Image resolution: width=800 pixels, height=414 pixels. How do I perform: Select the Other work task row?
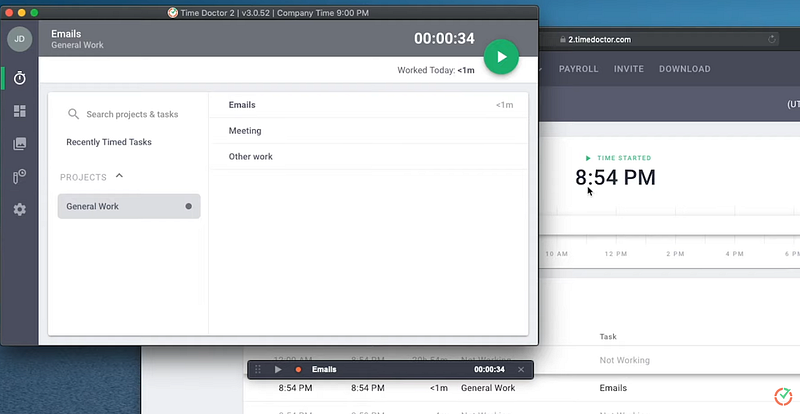[x=369, y=156]
